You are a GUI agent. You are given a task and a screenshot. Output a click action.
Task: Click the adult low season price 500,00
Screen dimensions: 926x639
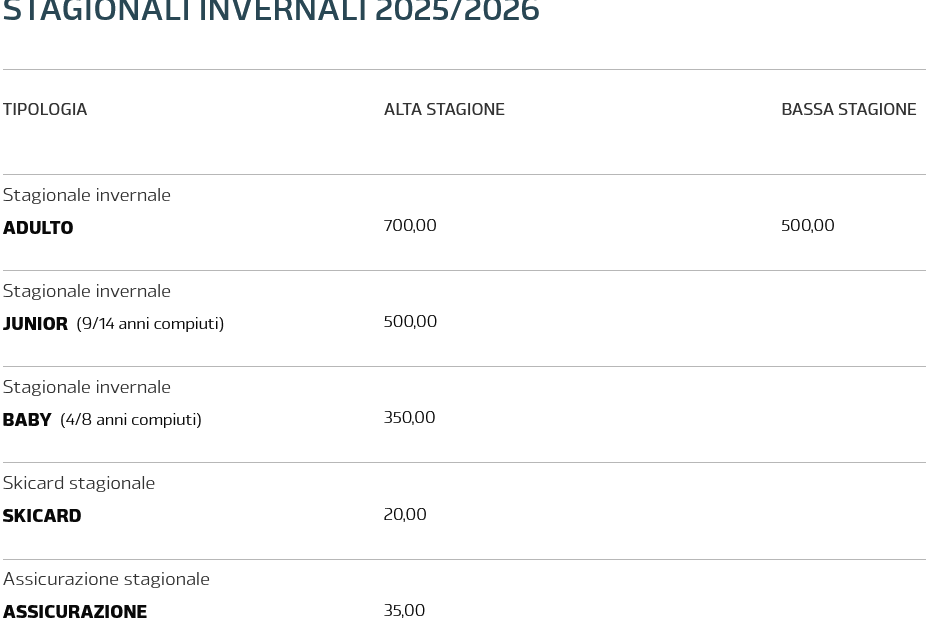[x=807, y=226]
